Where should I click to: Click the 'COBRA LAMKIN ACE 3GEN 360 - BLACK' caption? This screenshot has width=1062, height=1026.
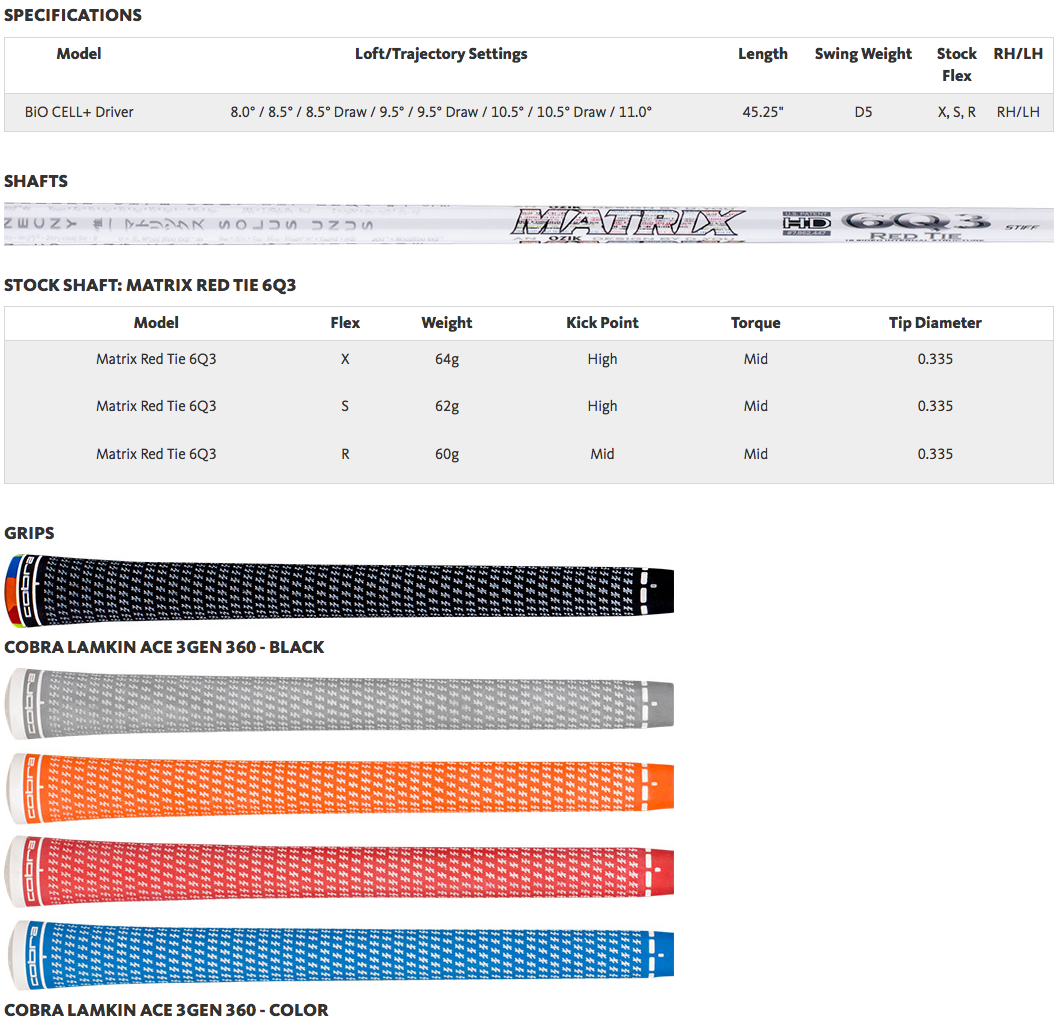164,647
